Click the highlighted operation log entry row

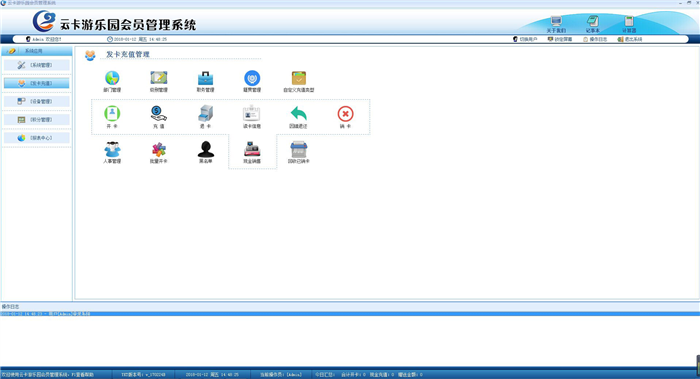(x=350, y=314)
